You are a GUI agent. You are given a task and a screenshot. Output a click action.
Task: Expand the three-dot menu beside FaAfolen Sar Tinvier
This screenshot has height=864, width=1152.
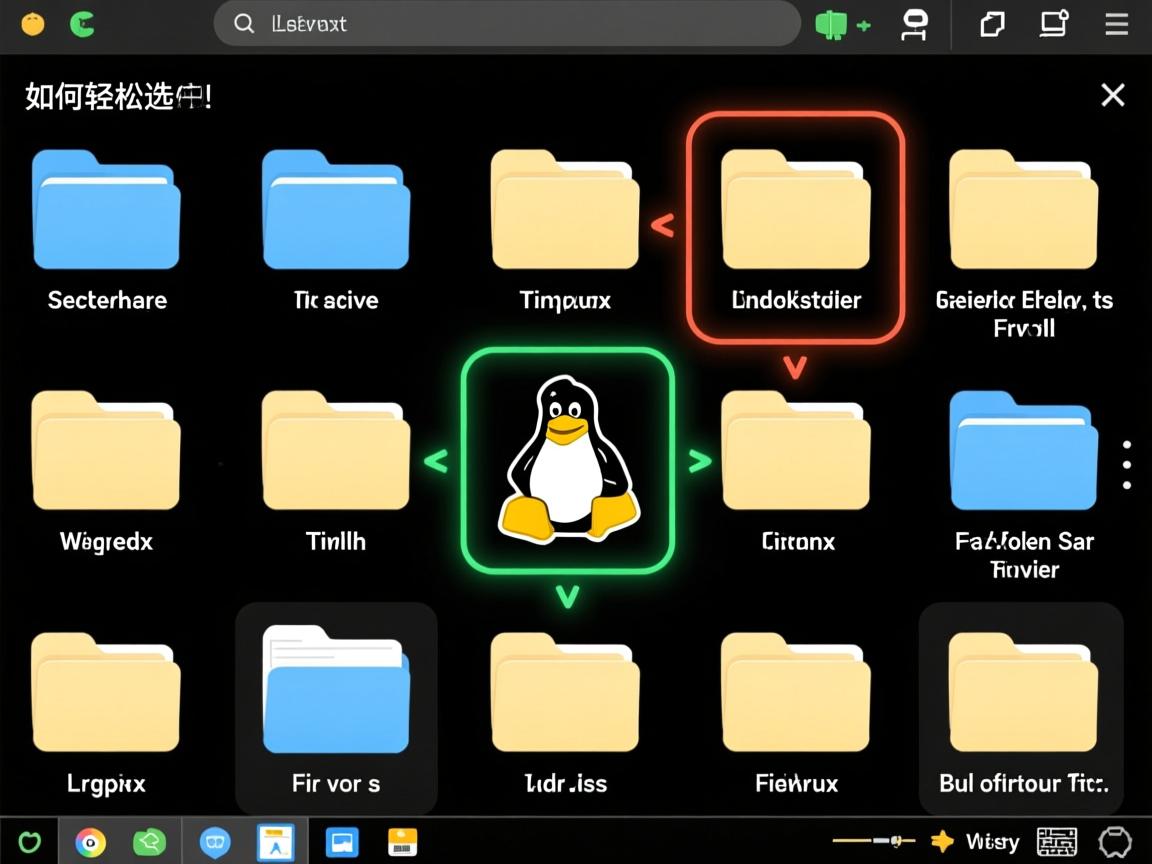point(1126,464)
